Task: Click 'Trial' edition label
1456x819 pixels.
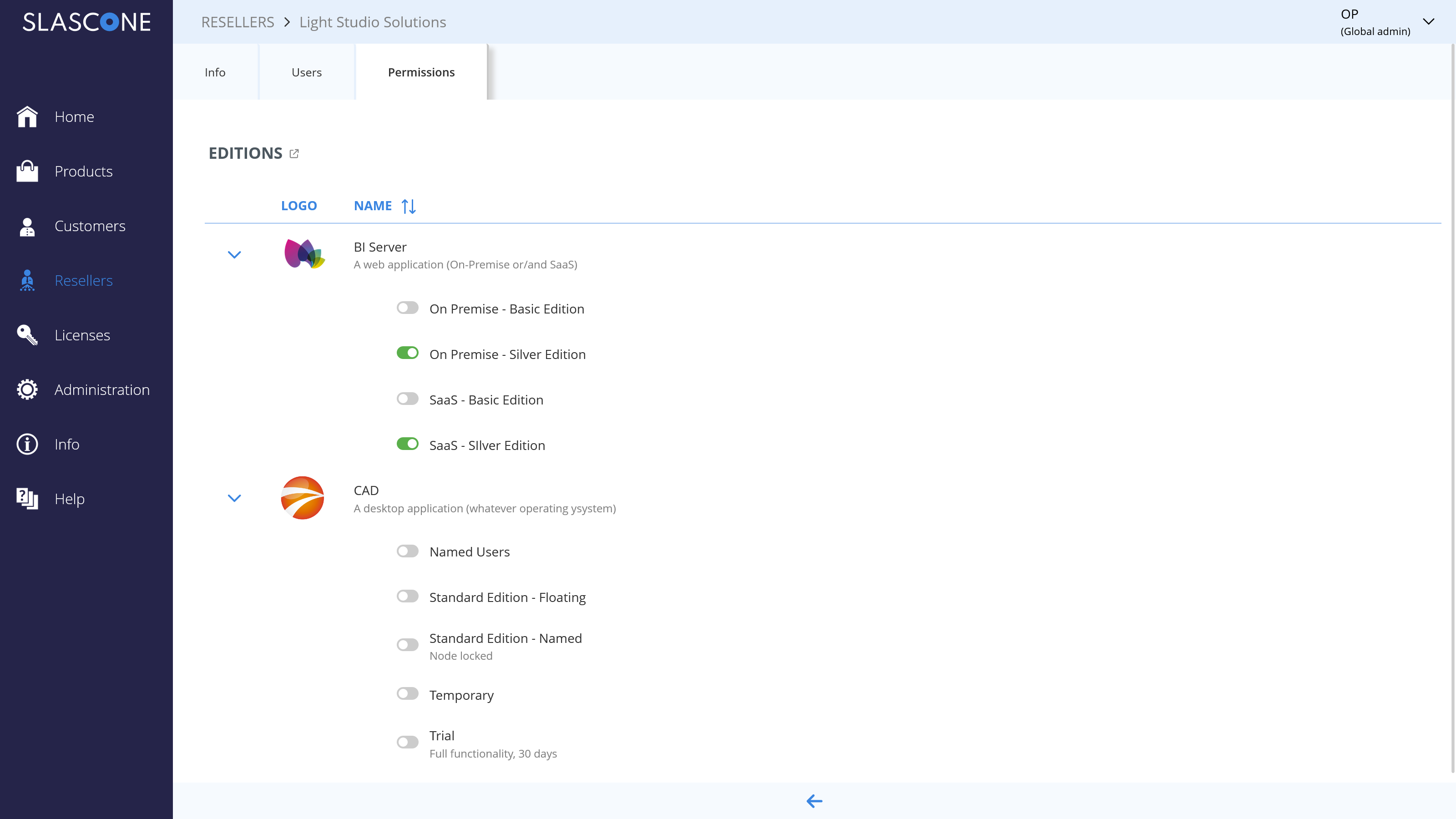Action: [x=441, y=735]
